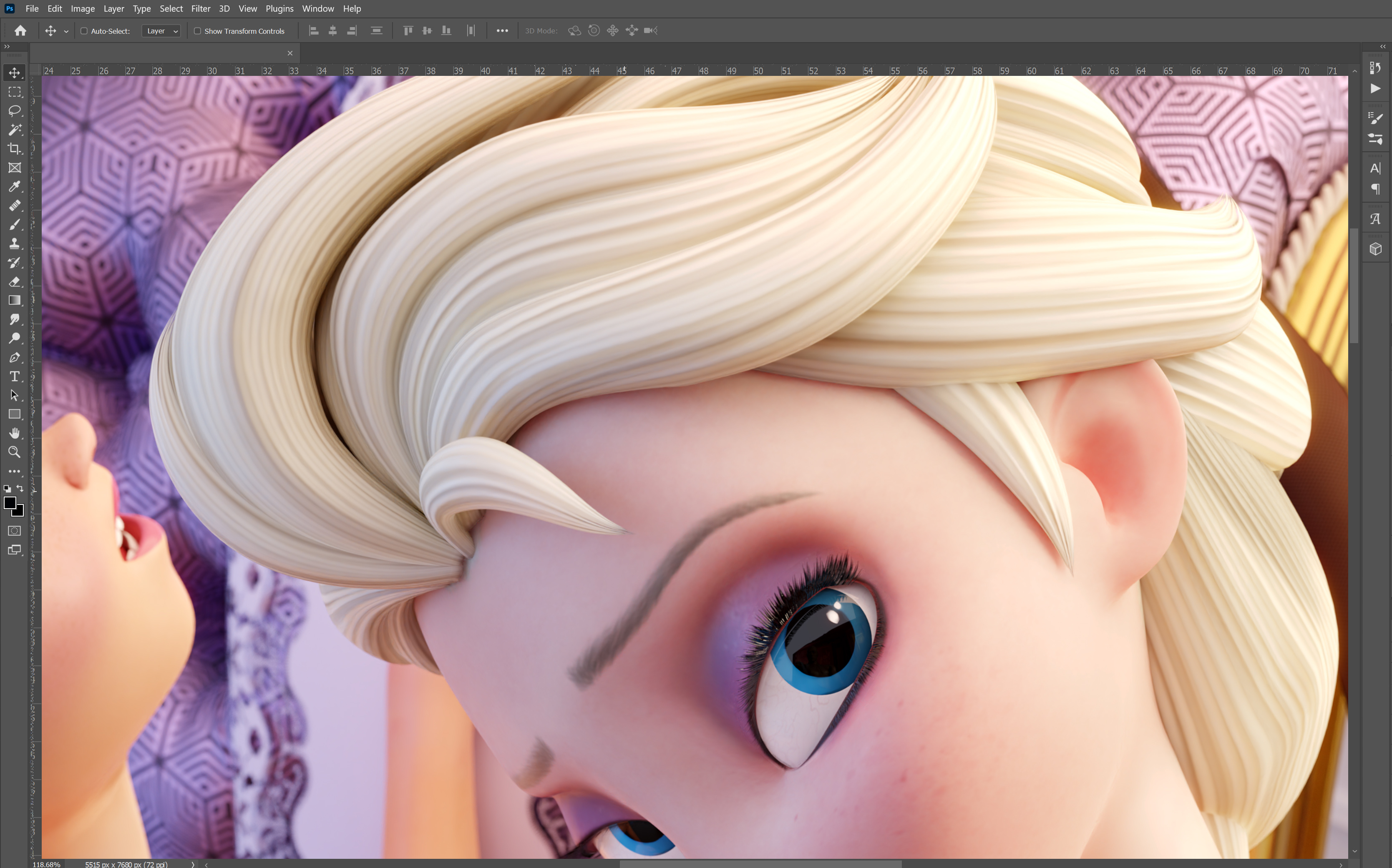Open the status bar info arrow
The width and height of the screenshot is (1392, 868).
(193, 864)
